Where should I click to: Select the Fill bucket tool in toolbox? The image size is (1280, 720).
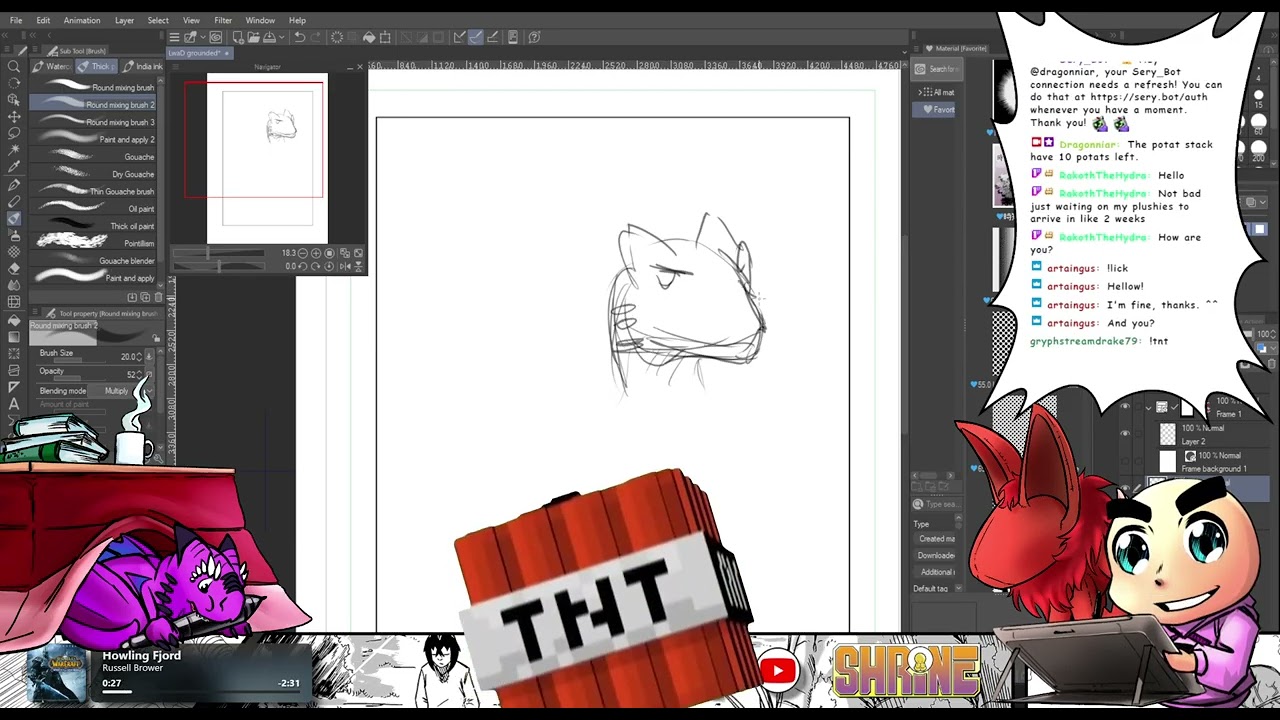tap(14, 319)
